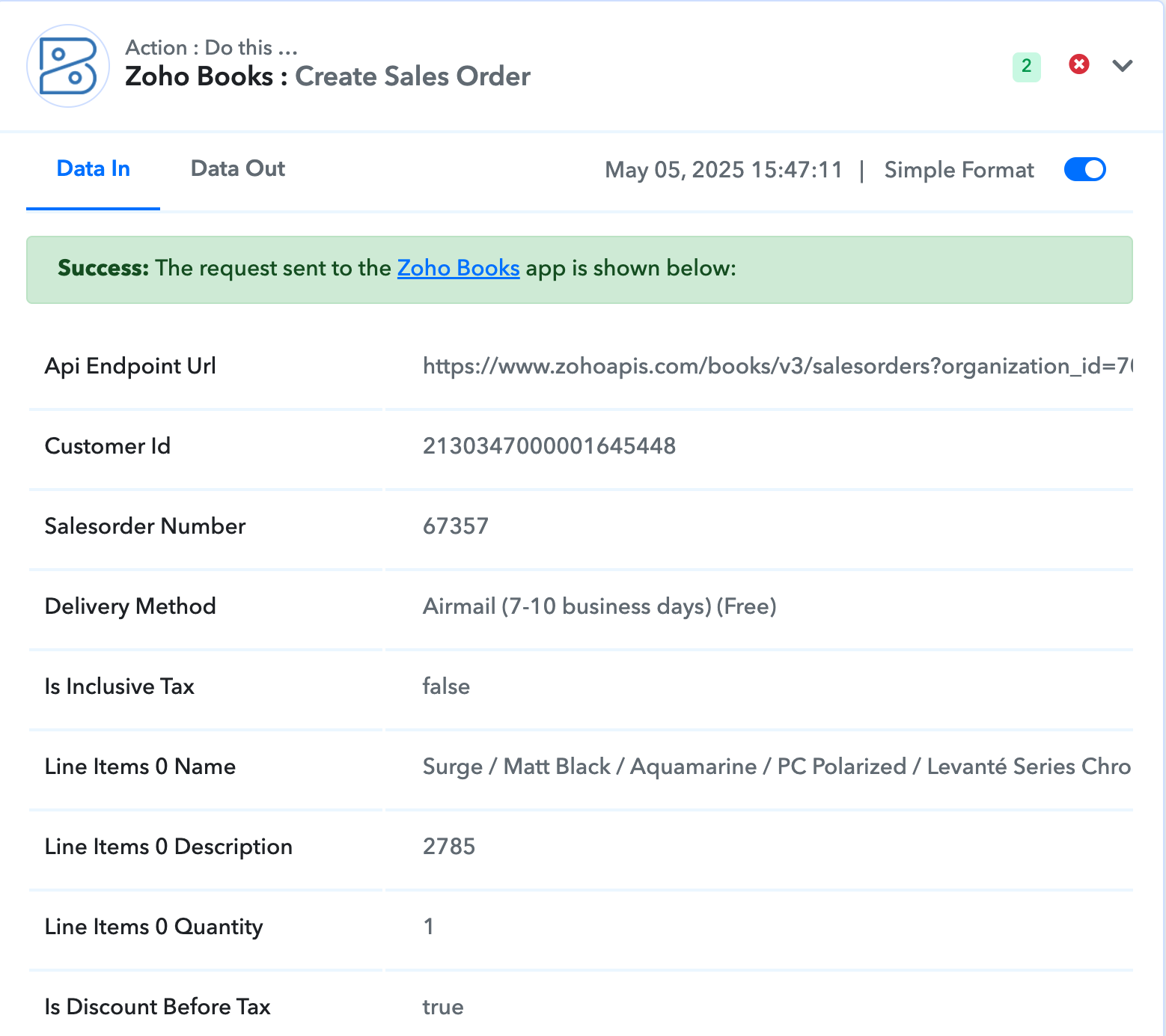Click the Is Discount Before Tax label
Screen dimensions: 1166x1036
coord(157,1007)
